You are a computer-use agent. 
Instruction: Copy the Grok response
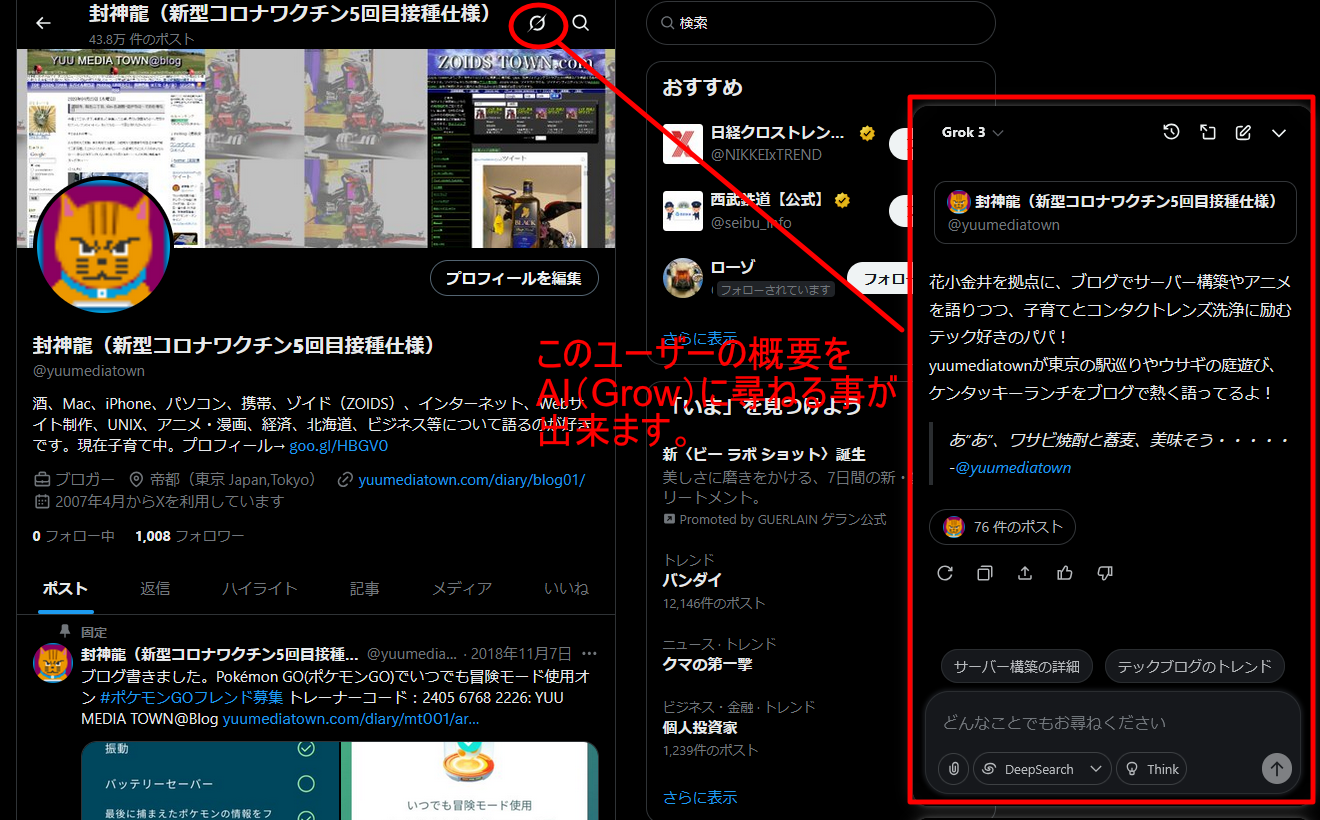tap(984, 572)
